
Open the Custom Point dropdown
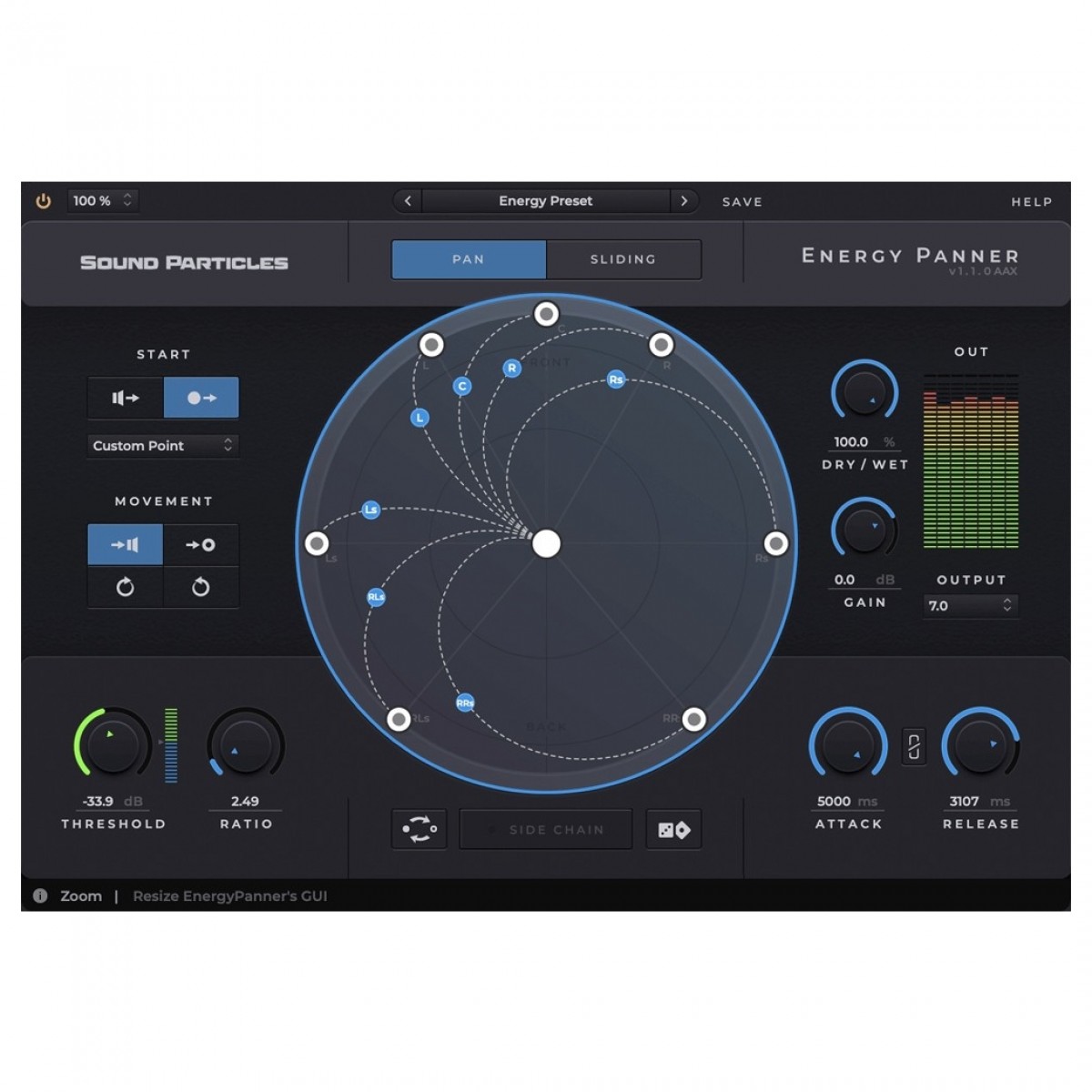tap(163, 445)
